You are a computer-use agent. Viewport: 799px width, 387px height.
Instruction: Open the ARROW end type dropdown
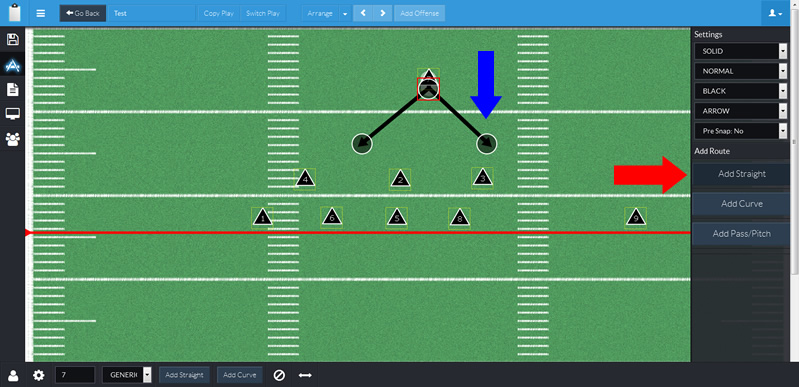(x=741, y=111)
